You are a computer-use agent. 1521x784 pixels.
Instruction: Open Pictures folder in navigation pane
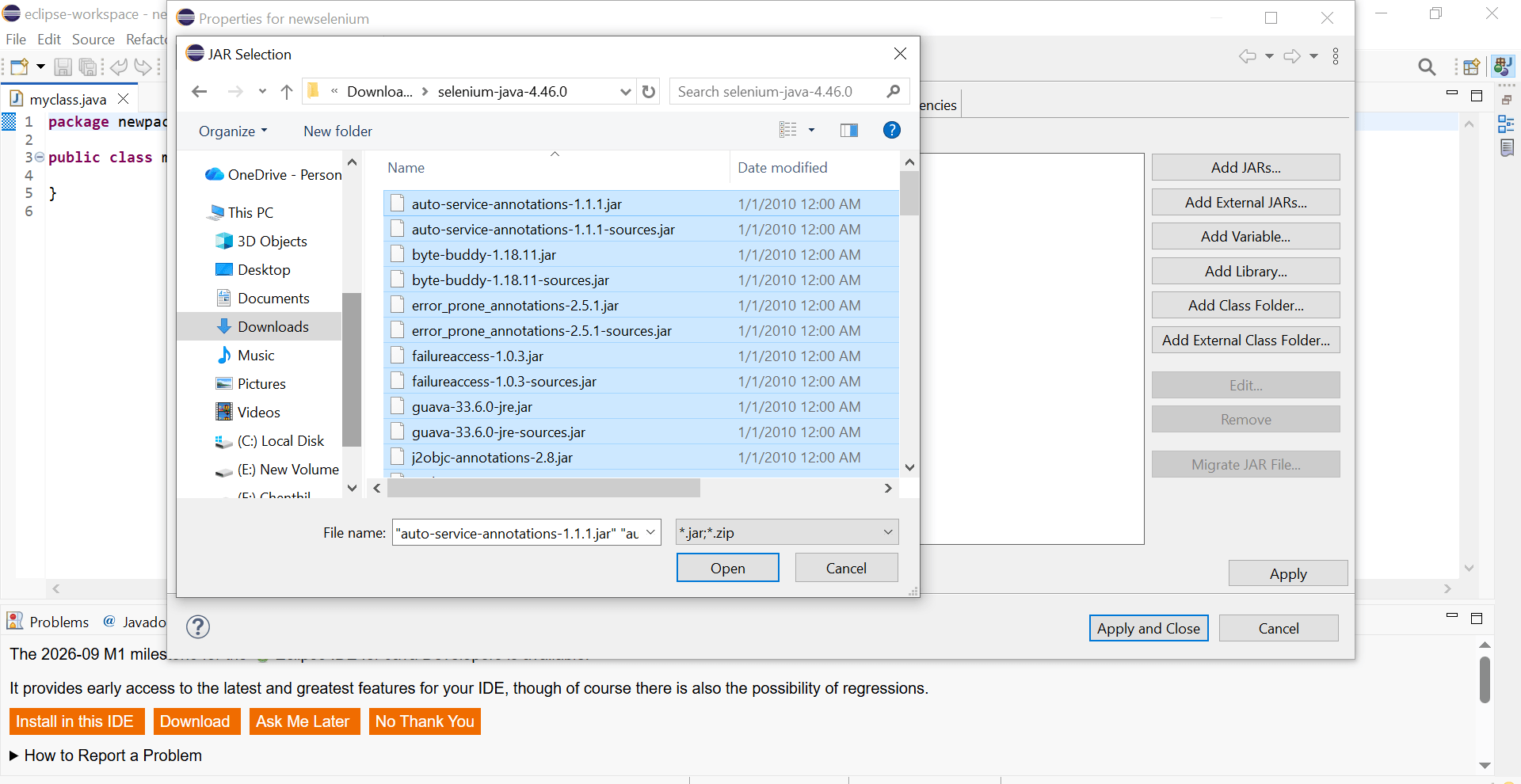pyautogui.click(x=251, y=384)
